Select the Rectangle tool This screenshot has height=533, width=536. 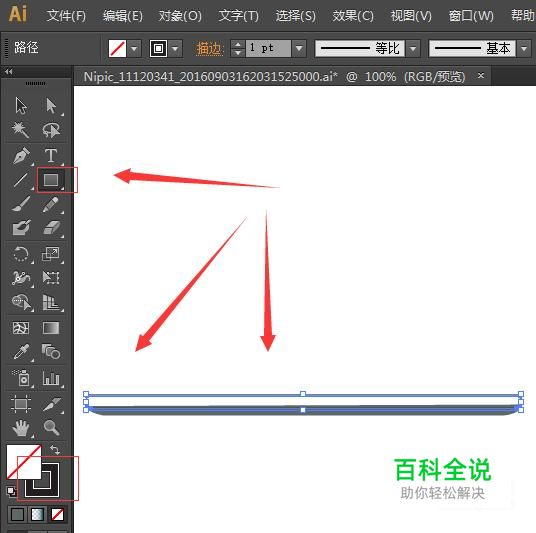click(x=51, y=180)
